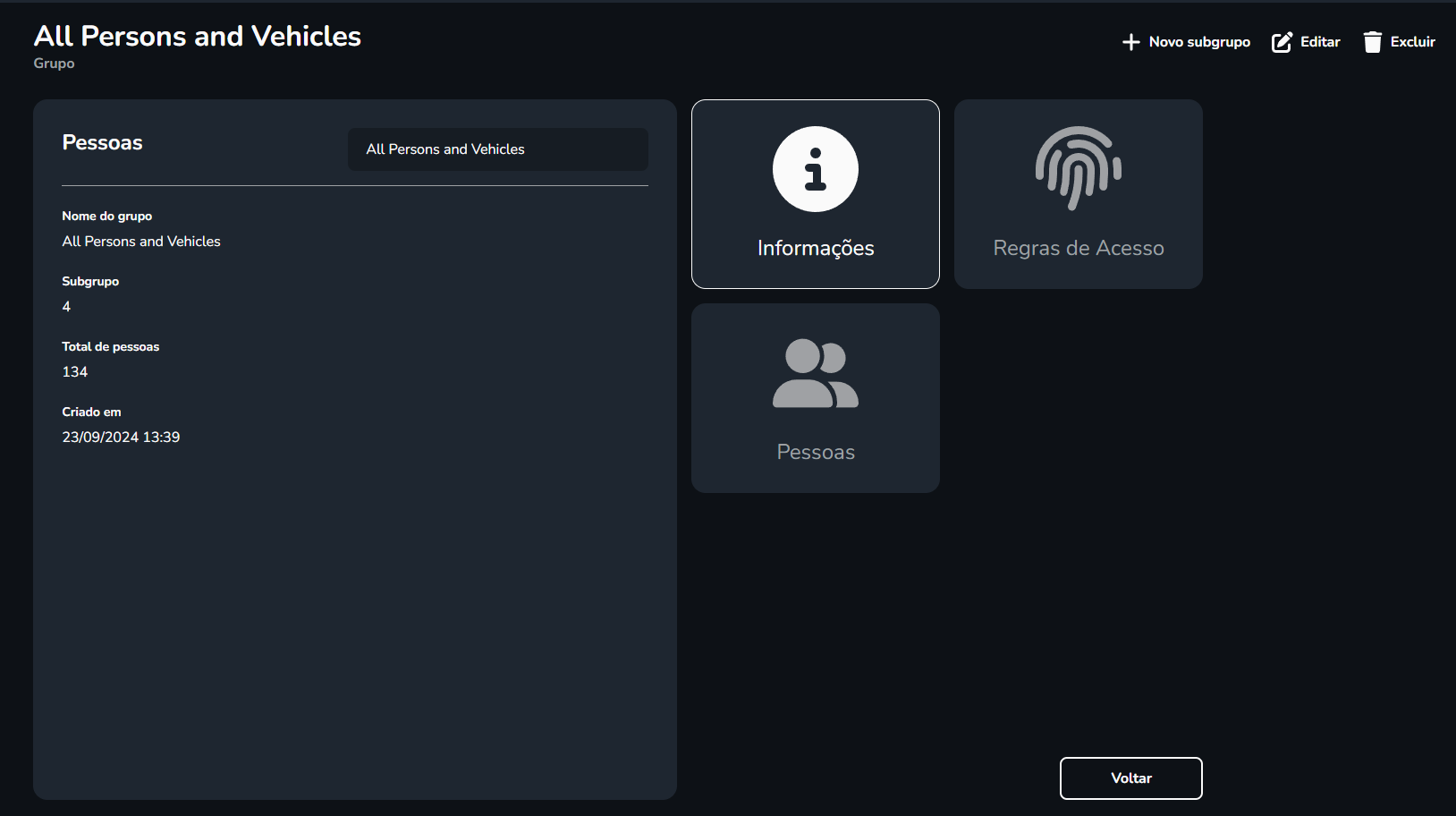Click the Grupo subtitle under the title
This screenshot has height=816, width=1456.
pyautogui.click(x=55, y=64)
